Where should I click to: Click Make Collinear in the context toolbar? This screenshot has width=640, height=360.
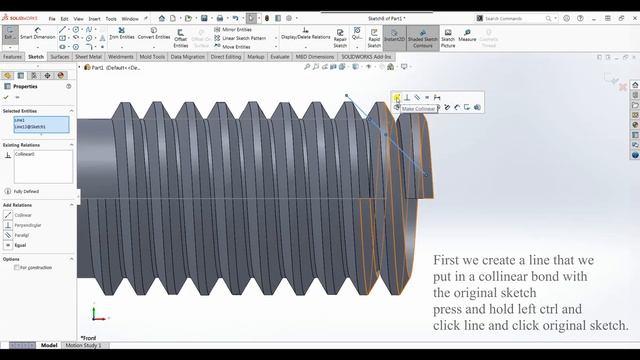point(397,98)
